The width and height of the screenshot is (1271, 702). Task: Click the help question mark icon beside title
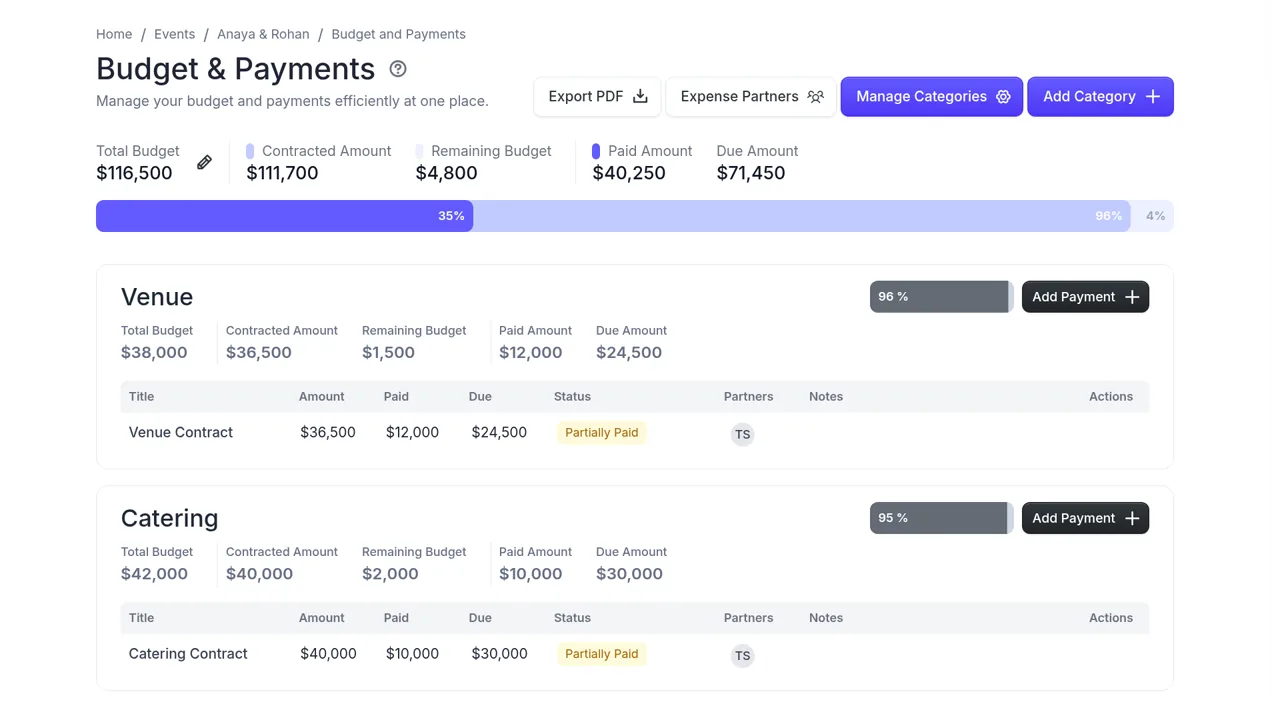pos(398,69)
